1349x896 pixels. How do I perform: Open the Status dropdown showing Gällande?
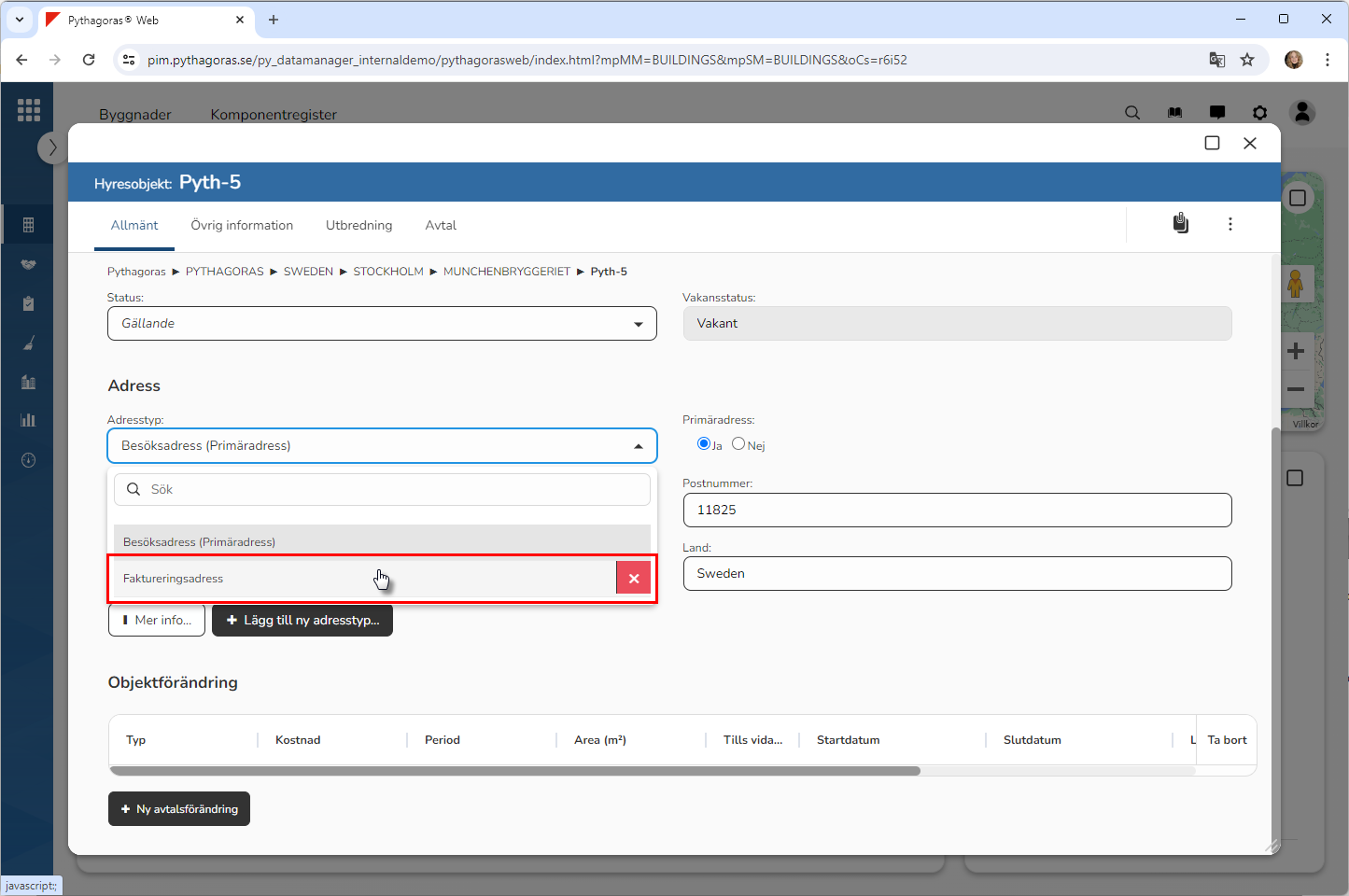[x=382, y=324]
